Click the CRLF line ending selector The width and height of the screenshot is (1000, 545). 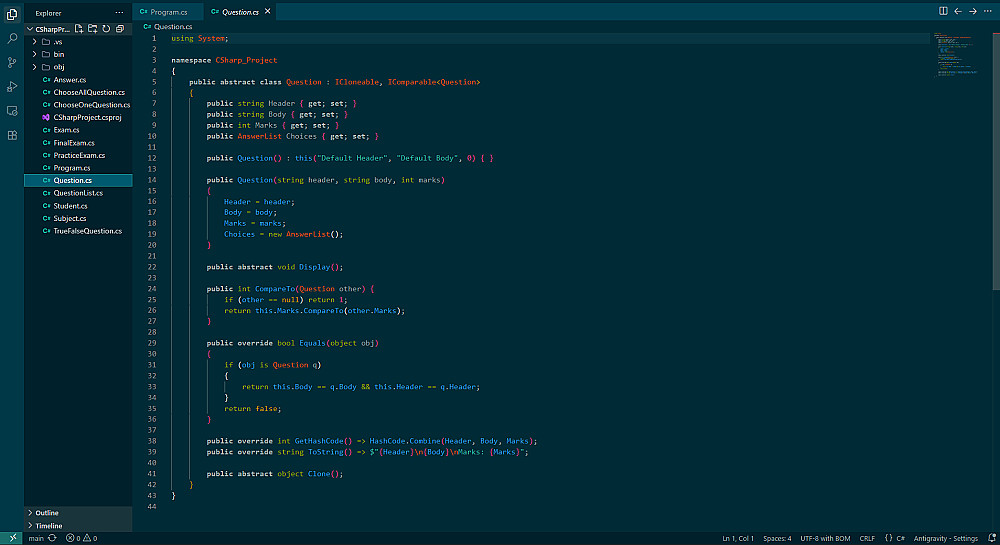click(x=865, y=538)
